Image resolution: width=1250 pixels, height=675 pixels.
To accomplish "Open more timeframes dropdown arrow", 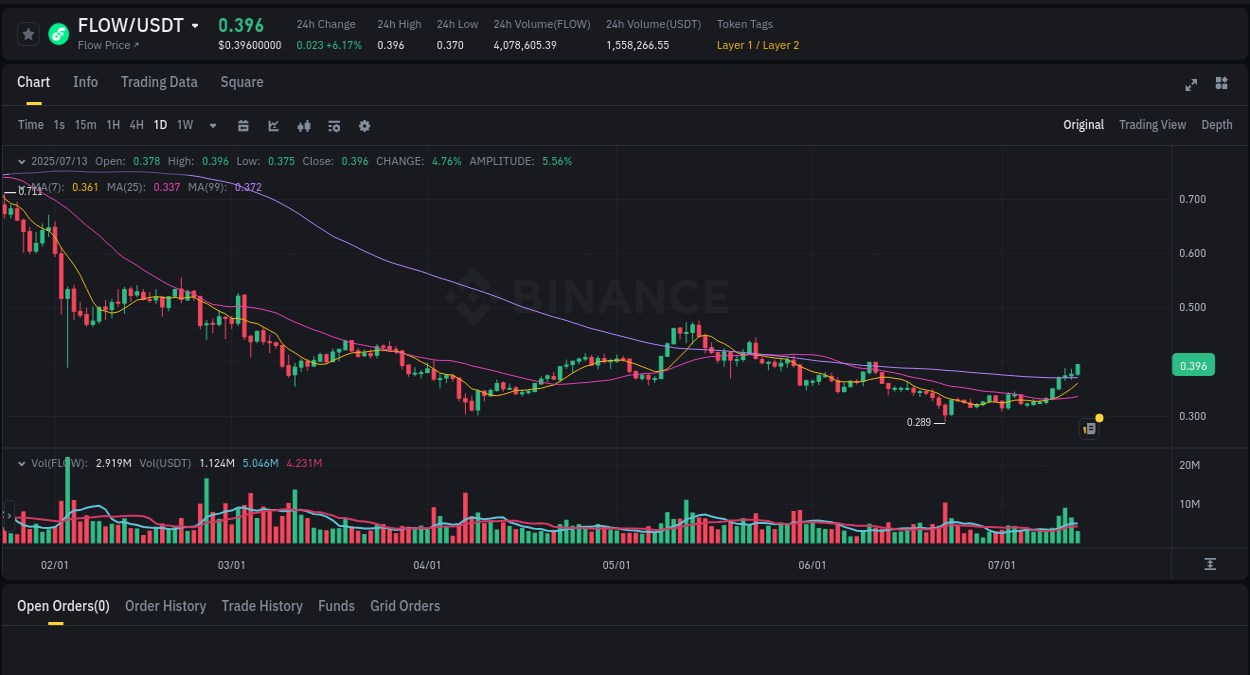I will (x=212, y=125).
